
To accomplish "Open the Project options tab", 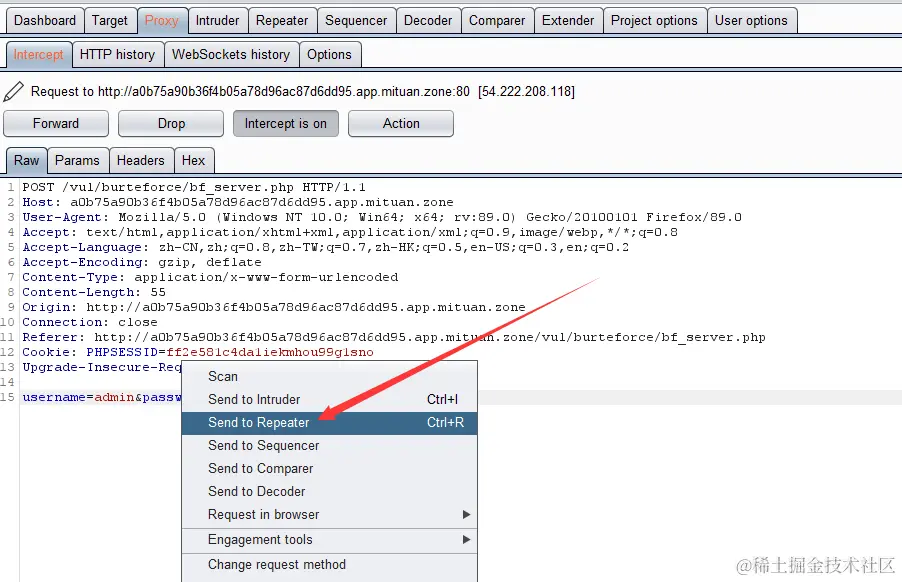I will (x=654, y=21).
